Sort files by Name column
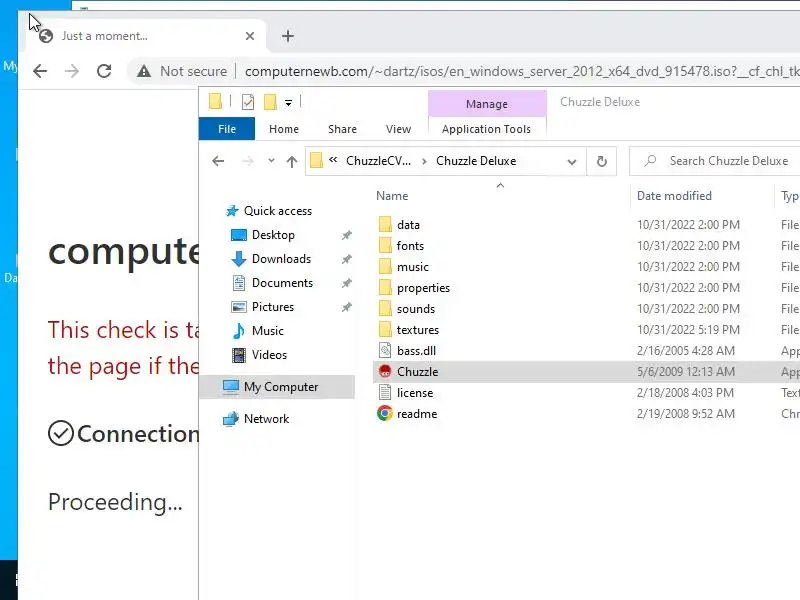The width and height of the screenshot is (800, 600). pos(392,196)
